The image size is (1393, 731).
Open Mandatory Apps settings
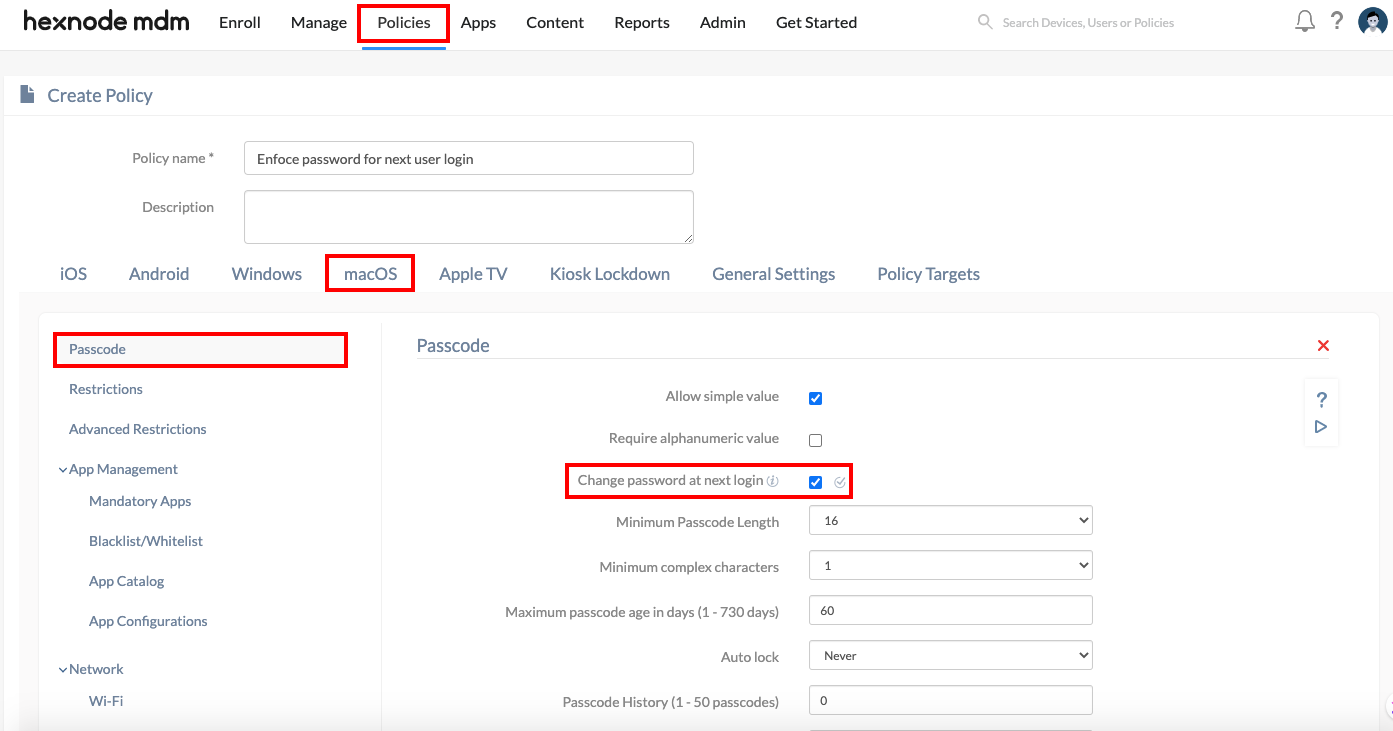click(140, 501)
